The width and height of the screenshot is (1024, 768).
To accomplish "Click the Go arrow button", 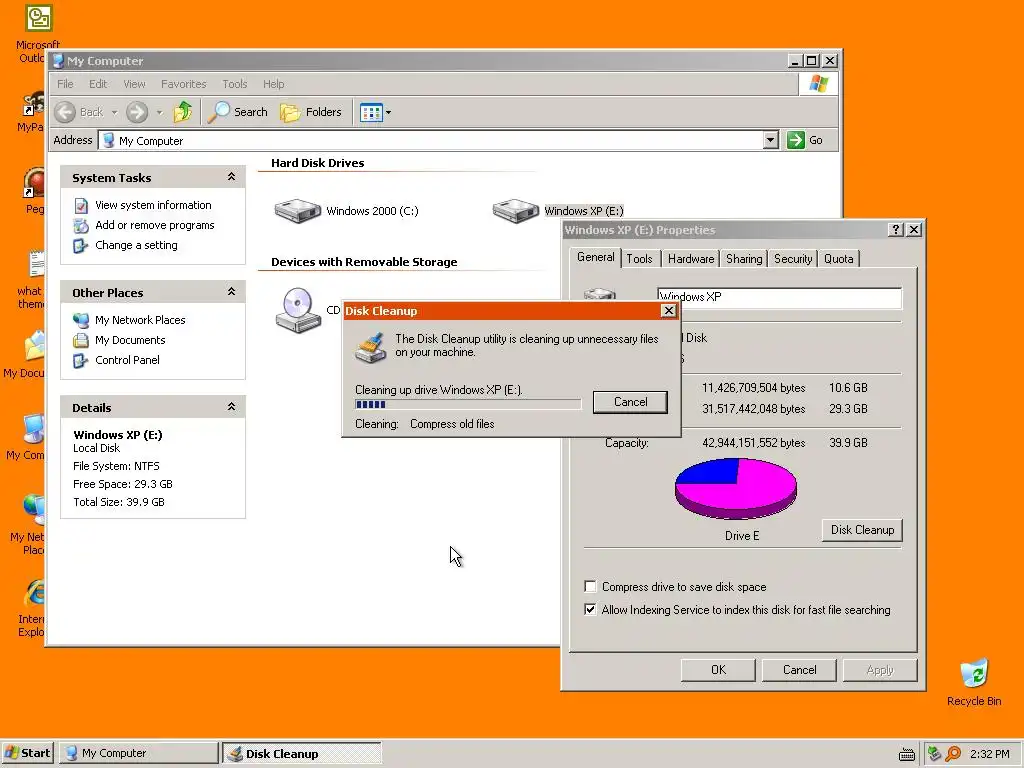I will click(795, 140).
